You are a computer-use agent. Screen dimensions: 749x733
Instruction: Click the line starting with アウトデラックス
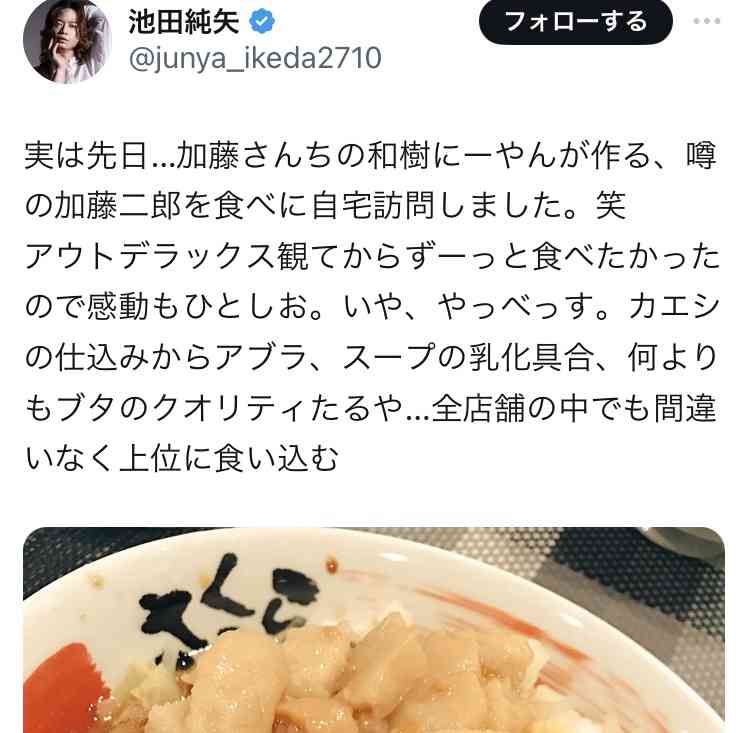coord(372,256)
